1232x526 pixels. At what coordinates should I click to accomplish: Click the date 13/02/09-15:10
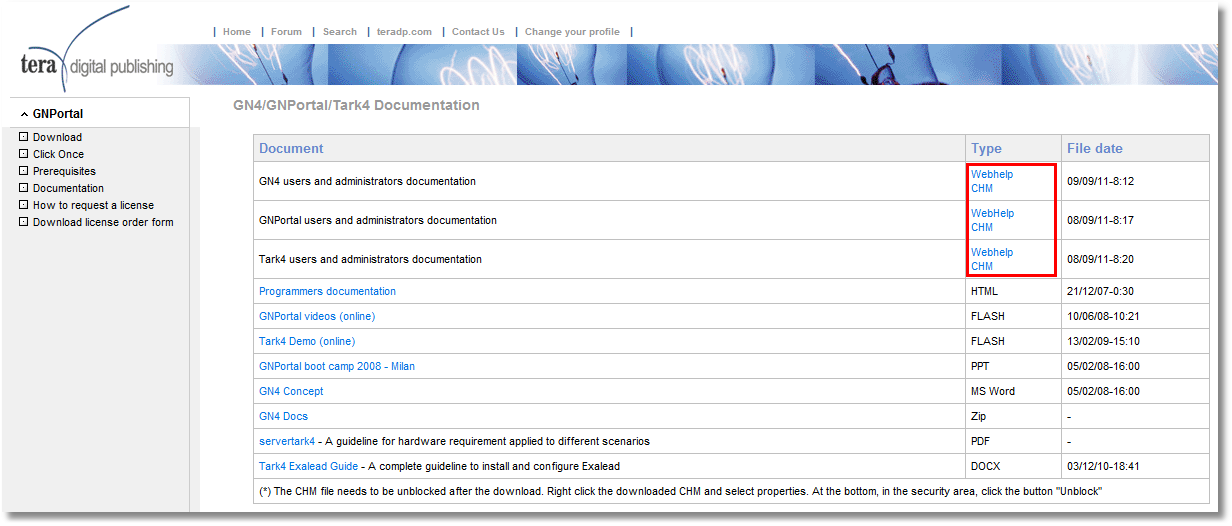(1103, 341)
